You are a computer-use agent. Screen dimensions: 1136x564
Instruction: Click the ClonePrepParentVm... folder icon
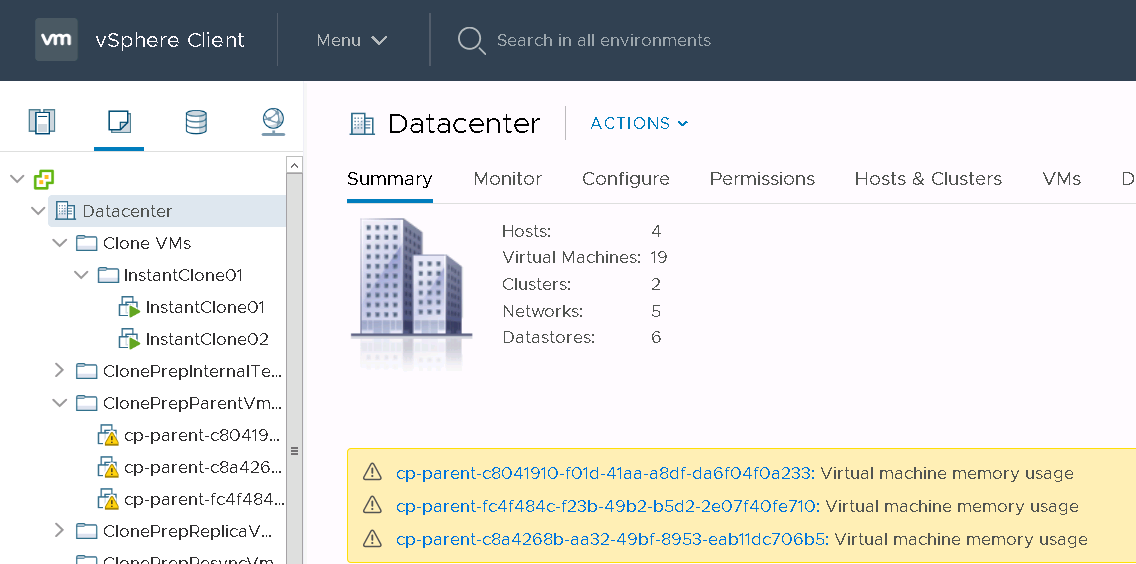[86, 403]
